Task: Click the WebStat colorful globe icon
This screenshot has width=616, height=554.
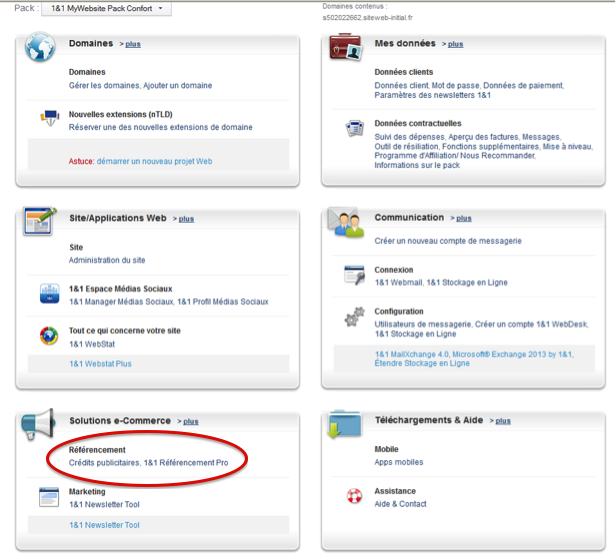Action: [x=49, y=336]
